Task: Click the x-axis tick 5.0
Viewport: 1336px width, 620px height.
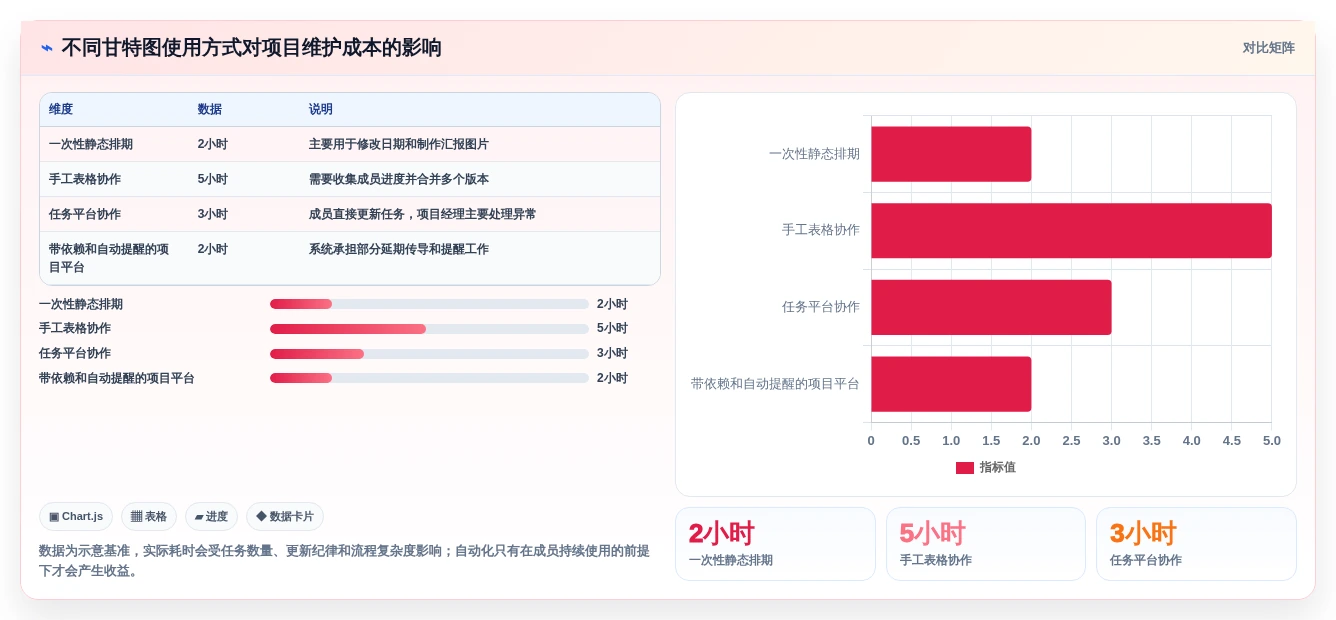Action: click(x=1272, y=441)
